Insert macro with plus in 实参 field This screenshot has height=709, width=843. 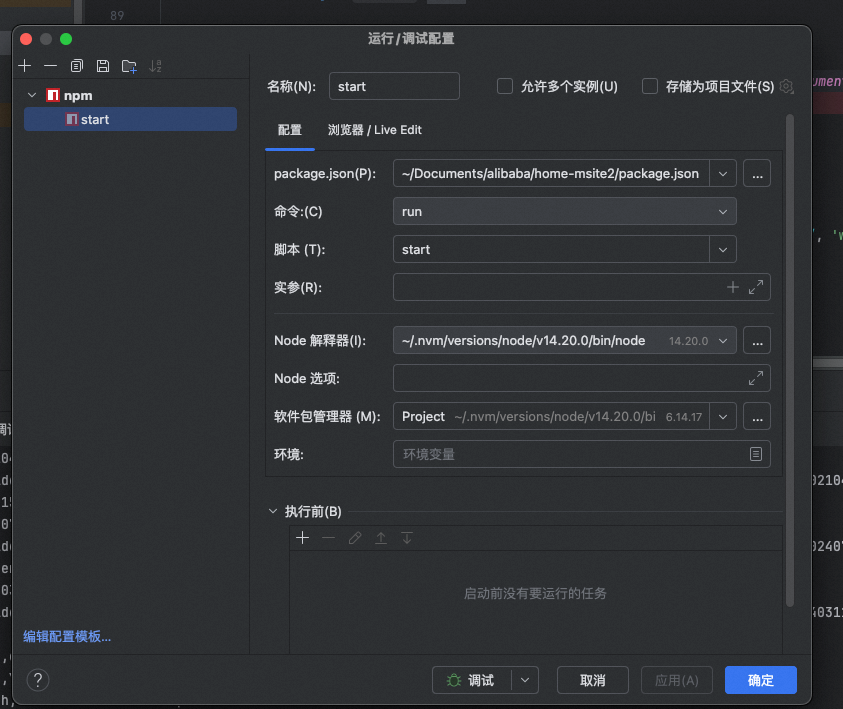(733, 287)
